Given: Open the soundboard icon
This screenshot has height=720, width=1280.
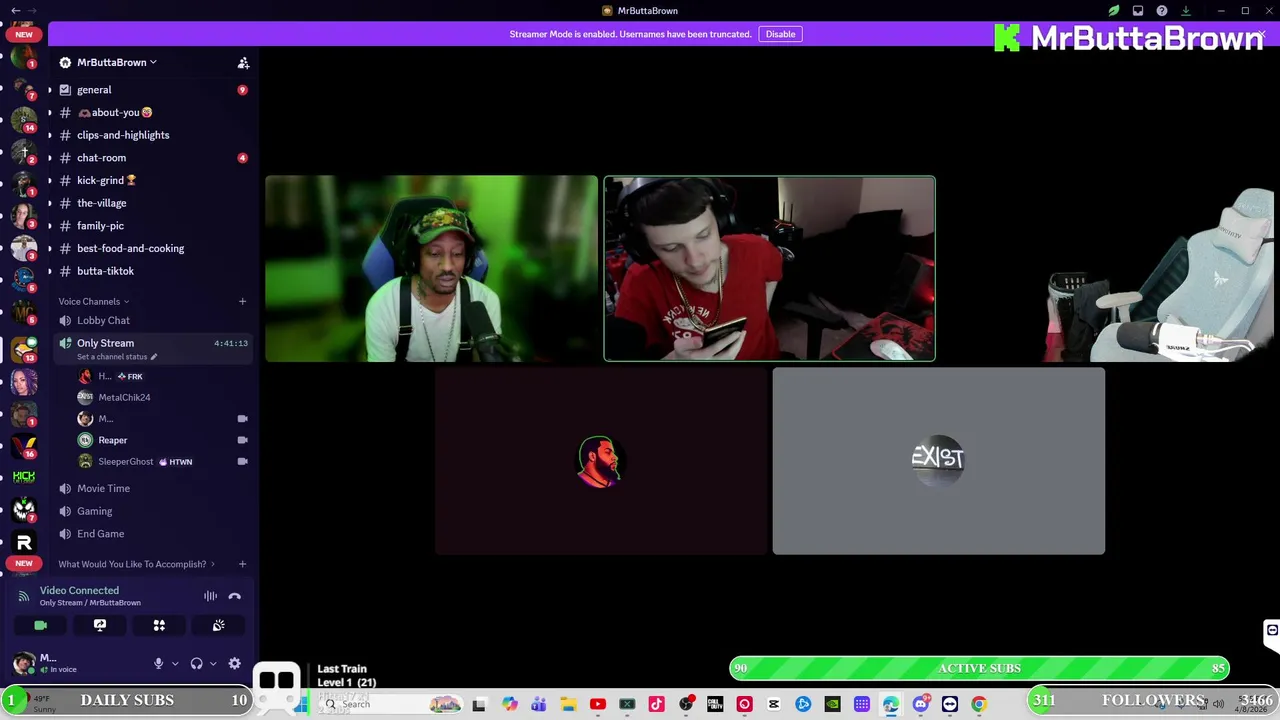Looking at the screenshot, I should pyautogui.click(x=218, y=625).
